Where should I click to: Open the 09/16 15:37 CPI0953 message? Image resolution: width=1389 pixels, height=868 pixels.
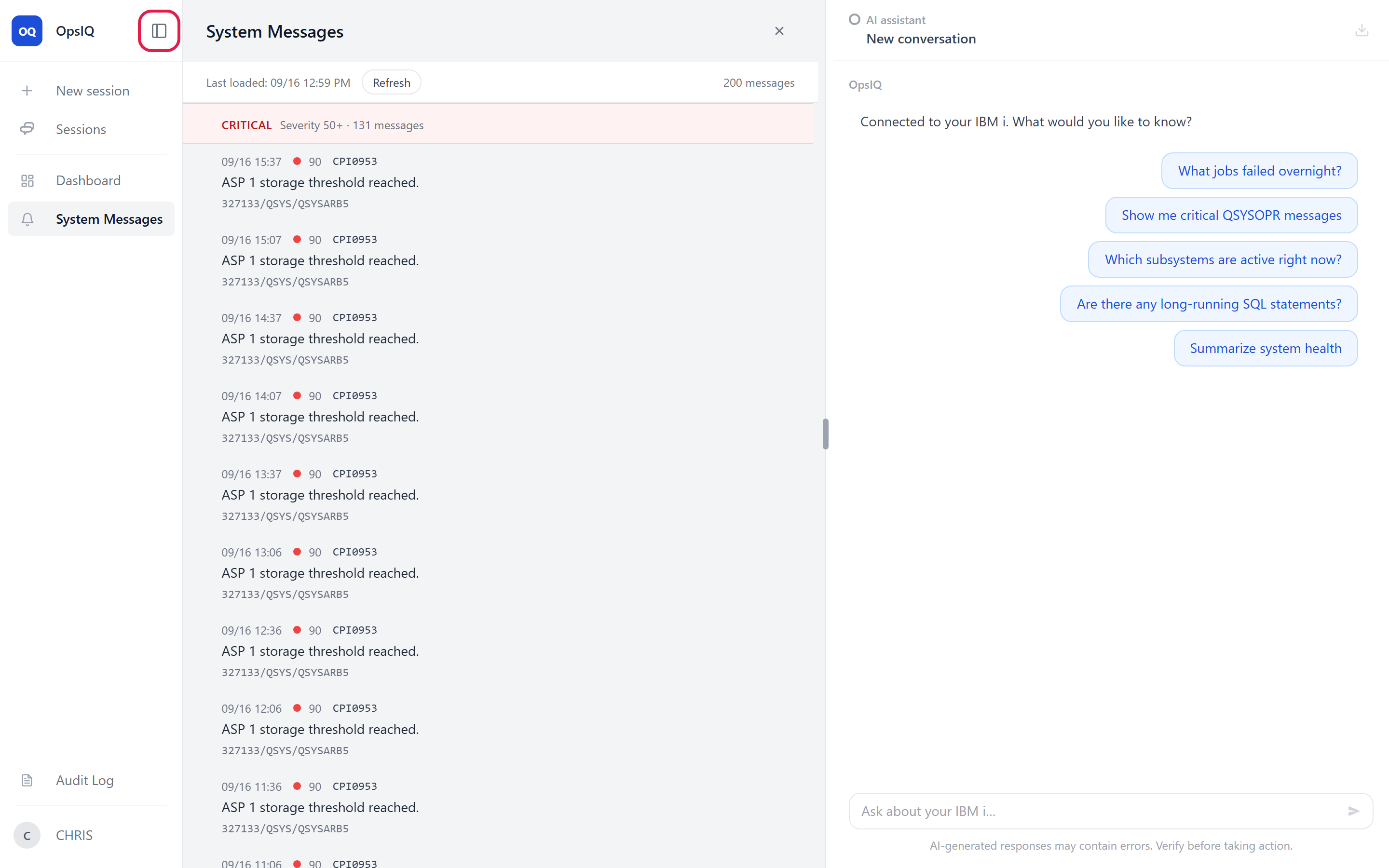point(498,183)
